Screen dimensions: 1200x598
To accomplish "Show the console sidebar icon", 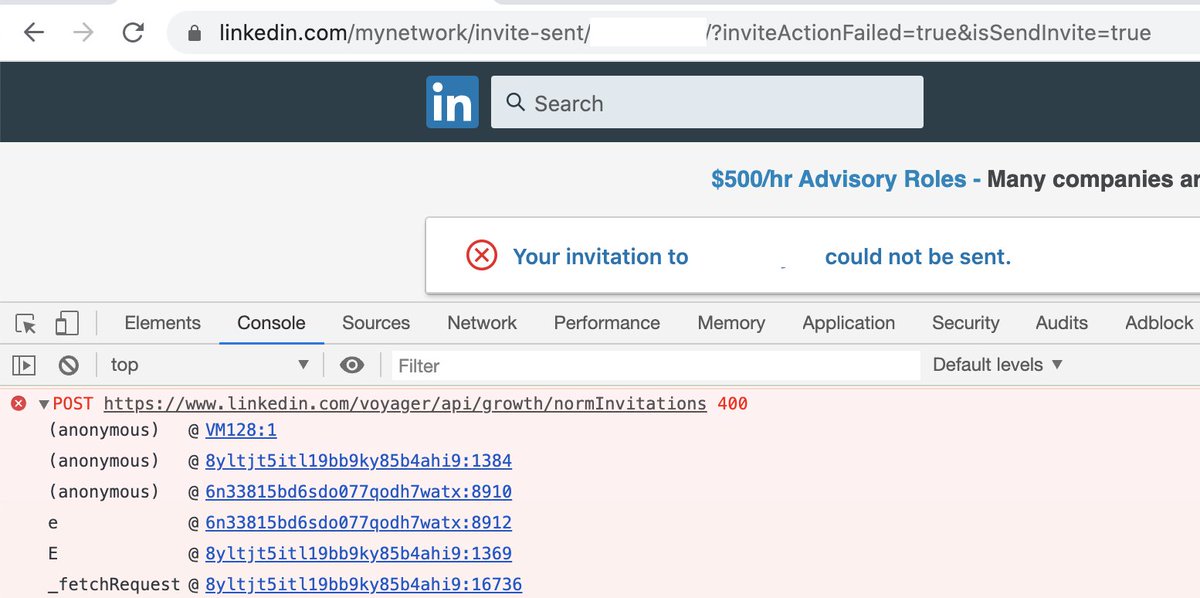I will tap(25, 365).
